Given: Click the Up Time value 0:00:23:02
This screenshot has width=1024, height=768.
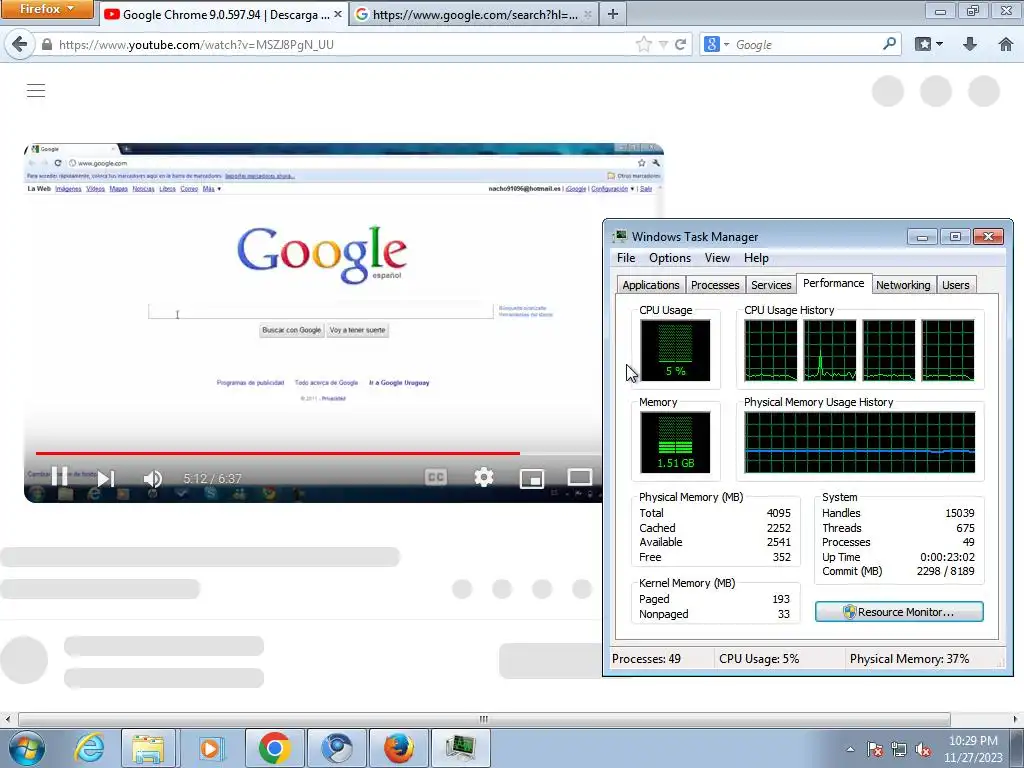Looking at the screenshot, I should click(x=947, y=557).
